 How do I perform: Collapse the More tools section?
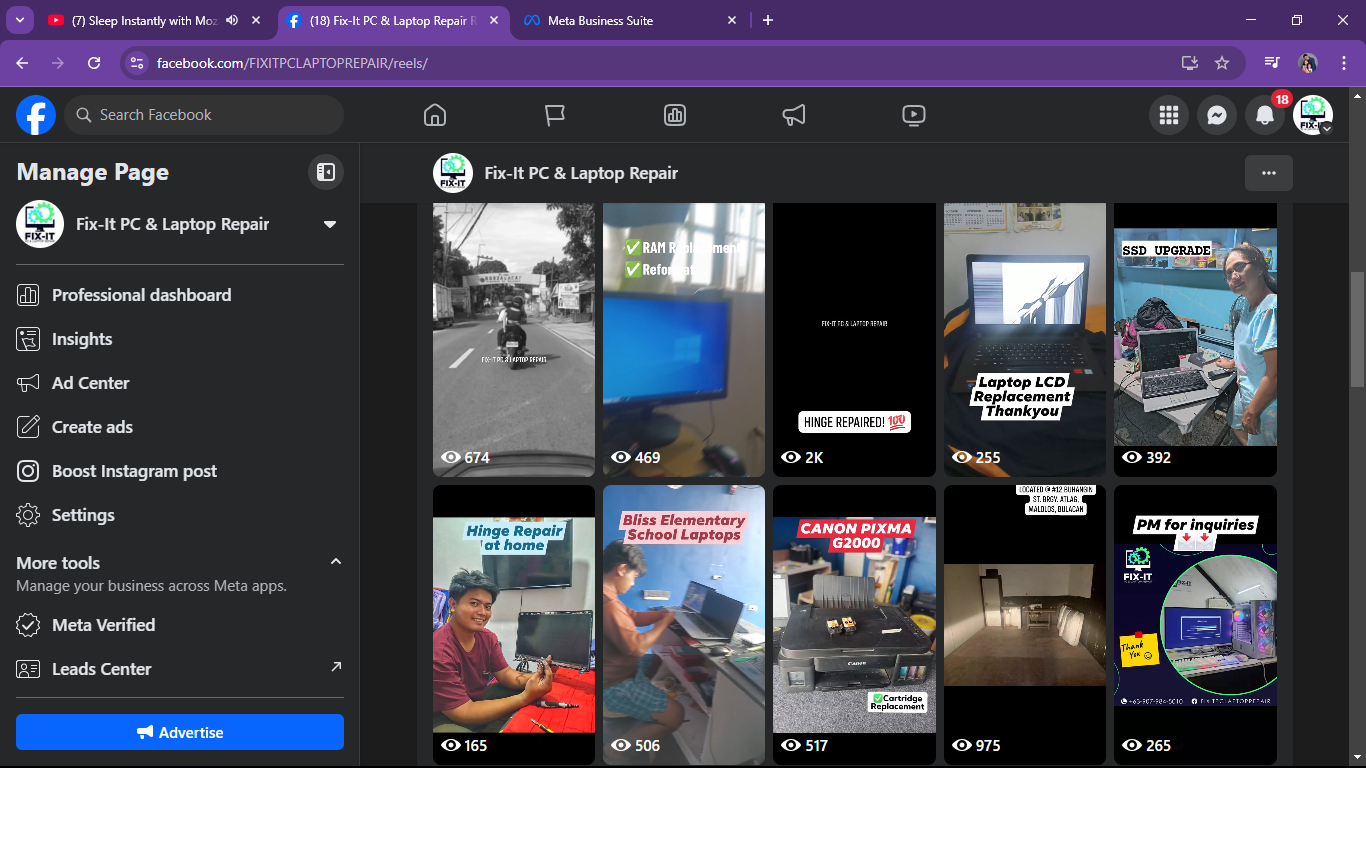coord(336,562)
